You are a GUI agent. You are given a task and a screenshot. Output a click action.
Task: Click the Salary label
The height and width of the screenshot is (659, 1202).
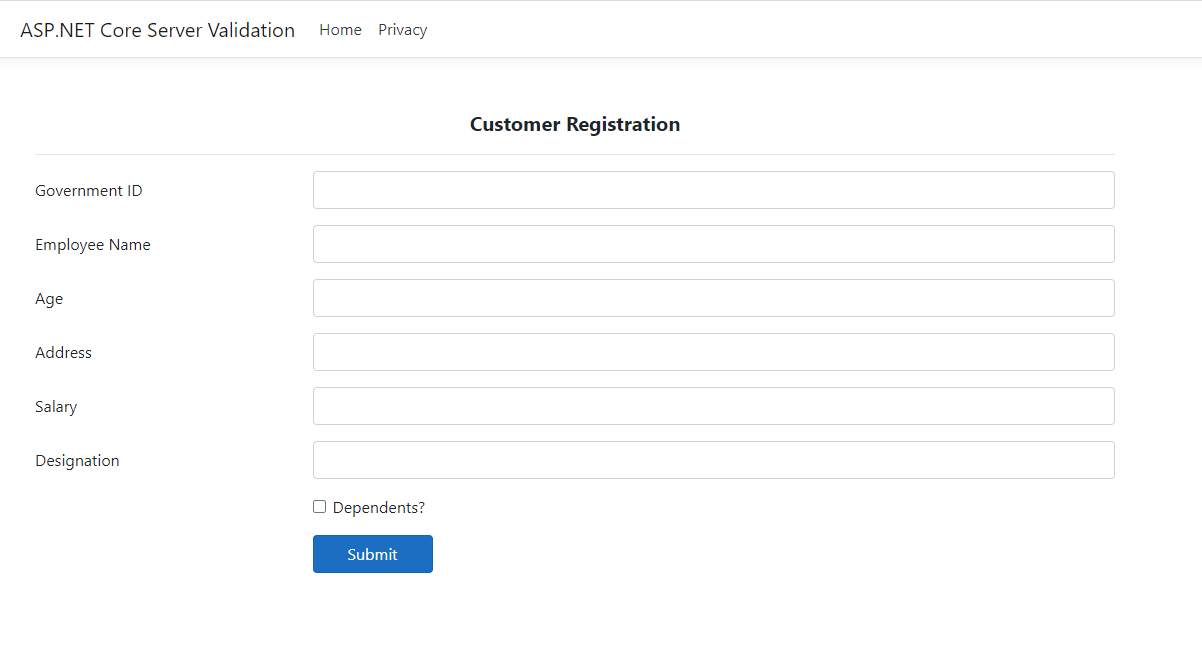[x=55, y=406]
